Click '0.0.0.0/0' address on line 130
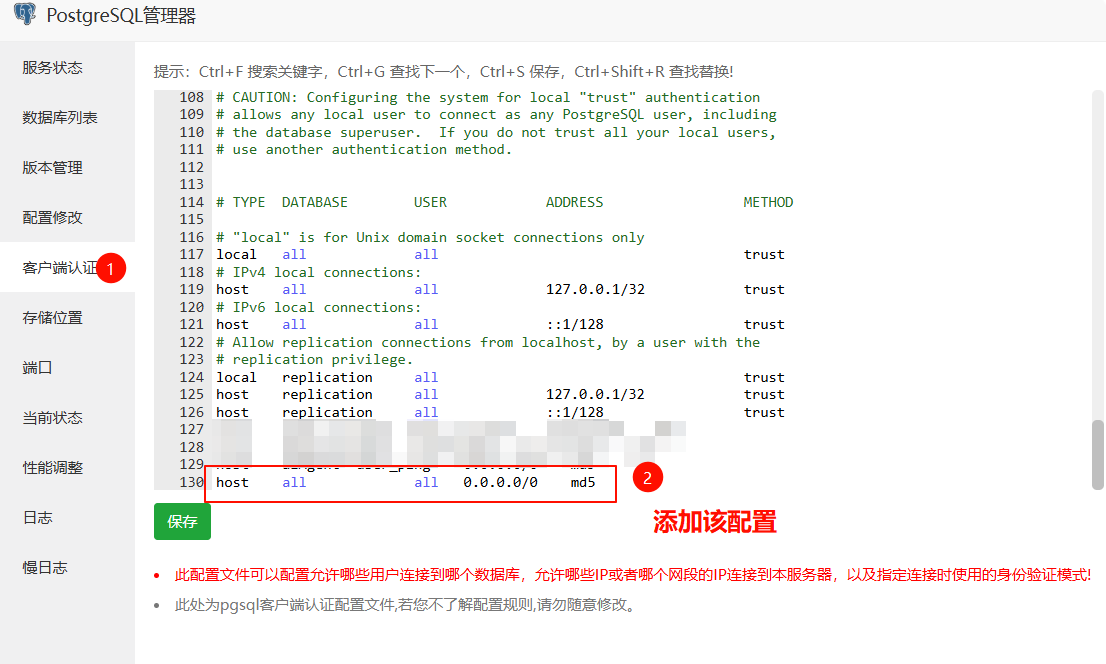The image size is (1106, 664). click(x=500, y=483)
